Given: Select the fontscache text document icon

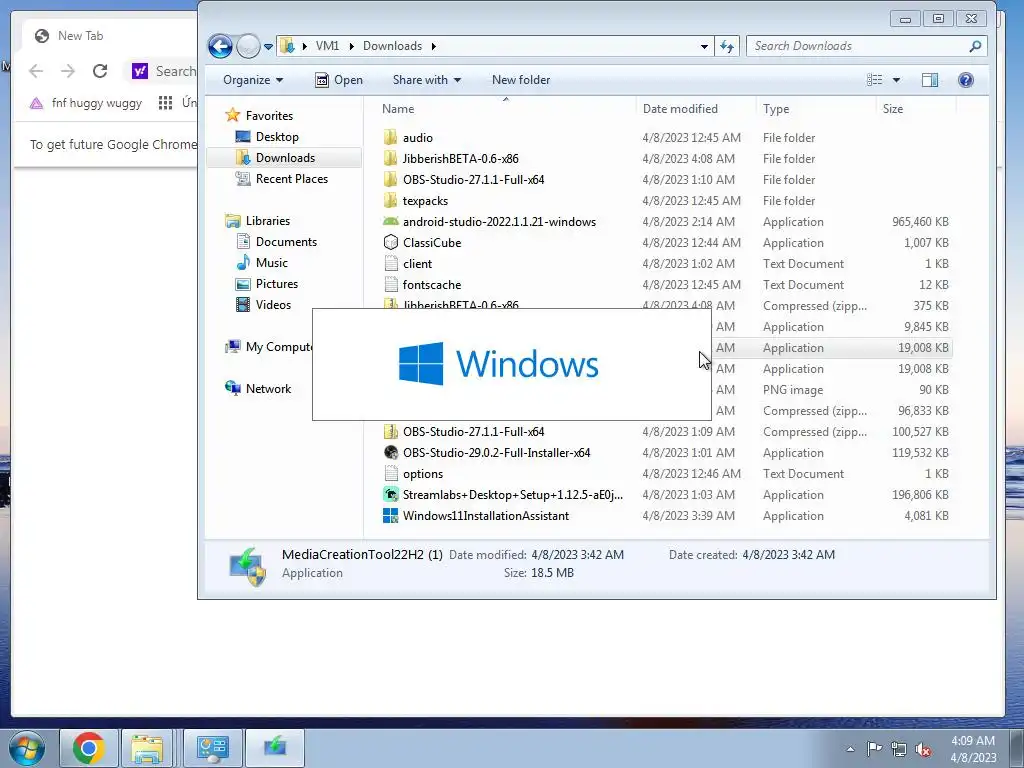Looking at the screenshot, I should click(391, 284).
